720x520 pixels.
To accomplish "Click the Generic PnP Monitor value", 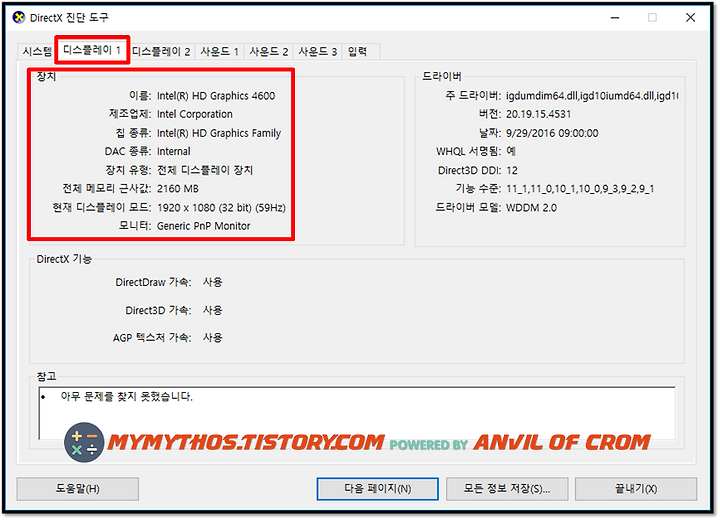I will pyautogui.click(x=203, y=226).
